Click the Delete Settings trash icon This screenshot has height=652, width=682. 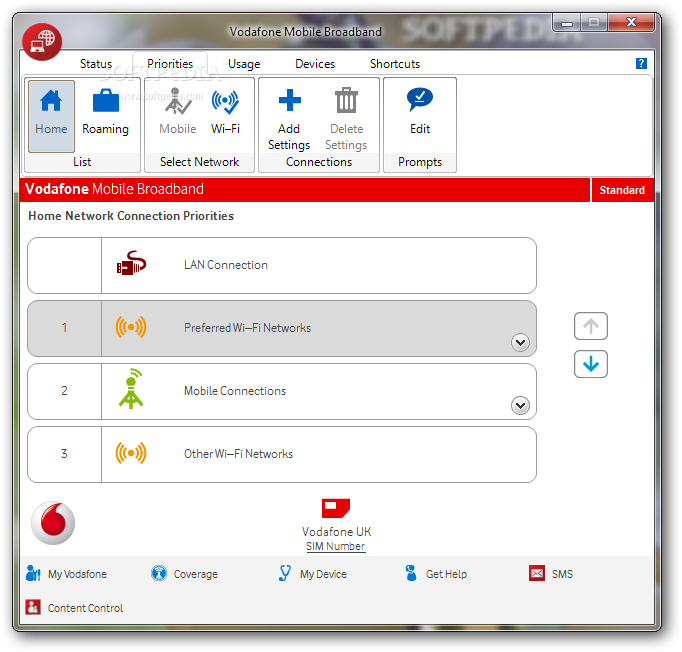pyautogui.click(x=346, y=100)
